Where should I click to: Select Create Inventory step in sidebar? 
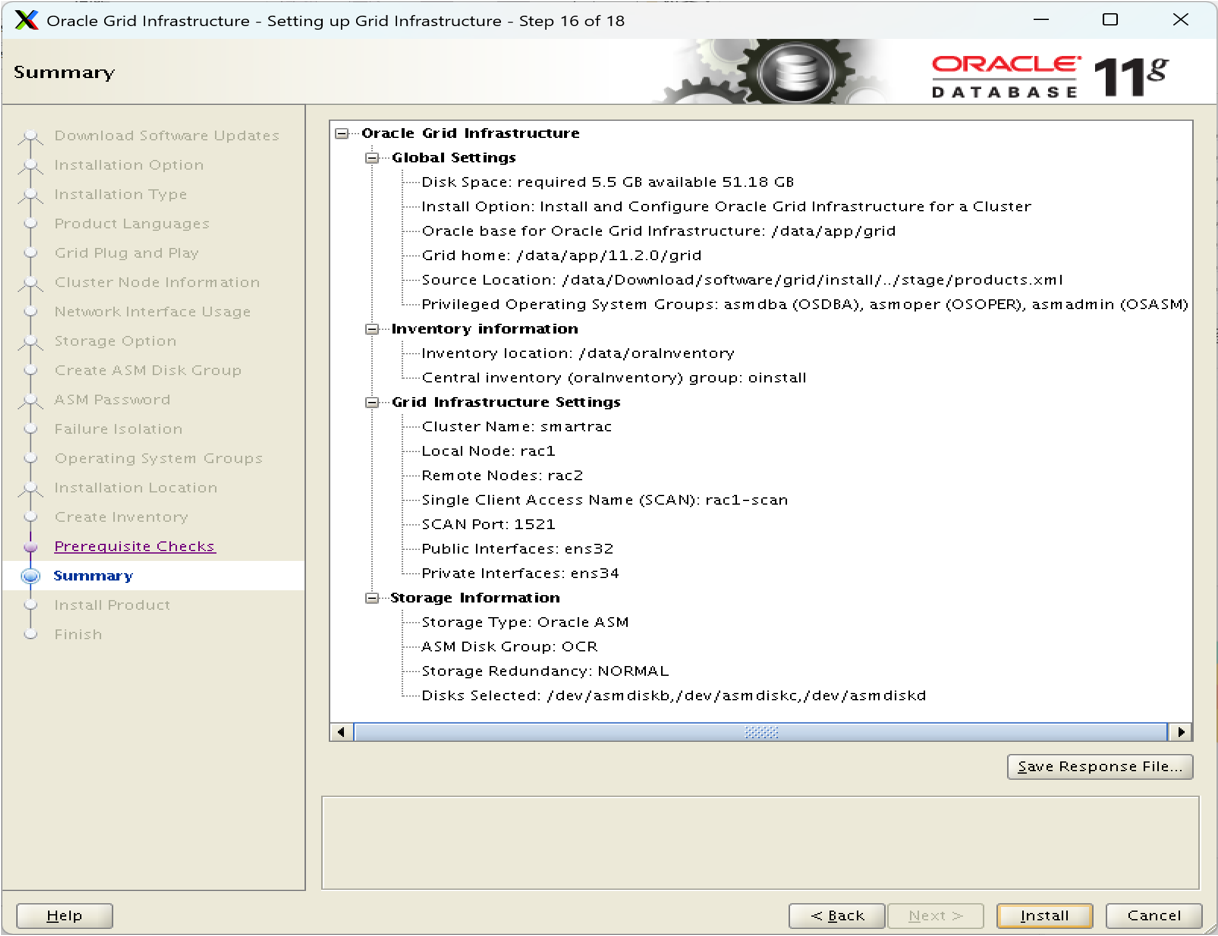point(121,517)
